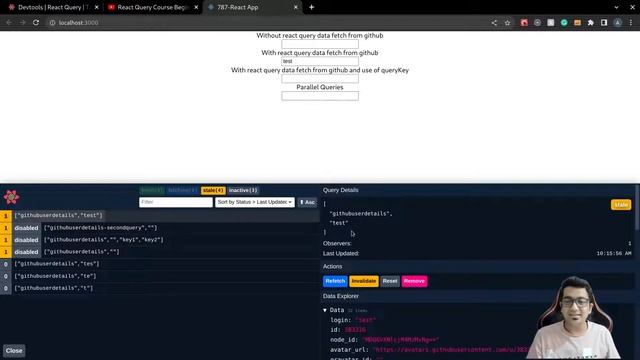Open Chrome three-dot menu
640x360 pixels.
[x=631, y=23]
